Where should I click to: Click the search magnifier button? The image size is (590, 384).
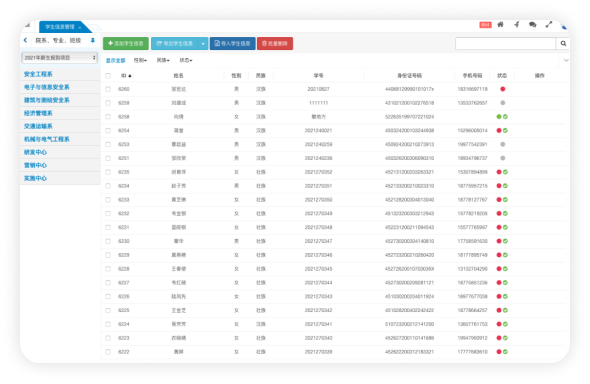(x=563, y=44)
